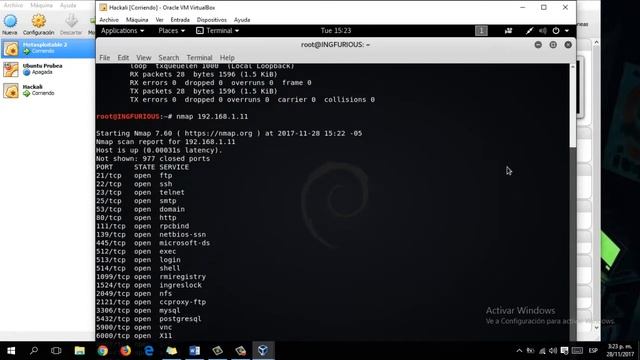Open Archivo menu of Hackali VM window
Viewport: 640px width, 360px height.
click(x=109, y=20)
